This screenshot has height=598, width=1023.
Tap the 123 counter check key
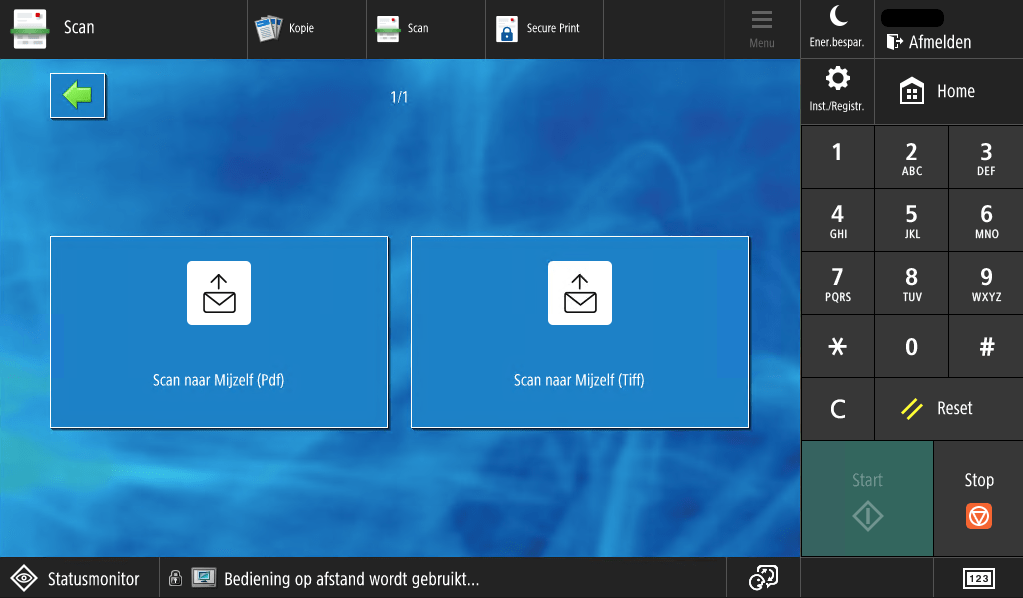977,578
